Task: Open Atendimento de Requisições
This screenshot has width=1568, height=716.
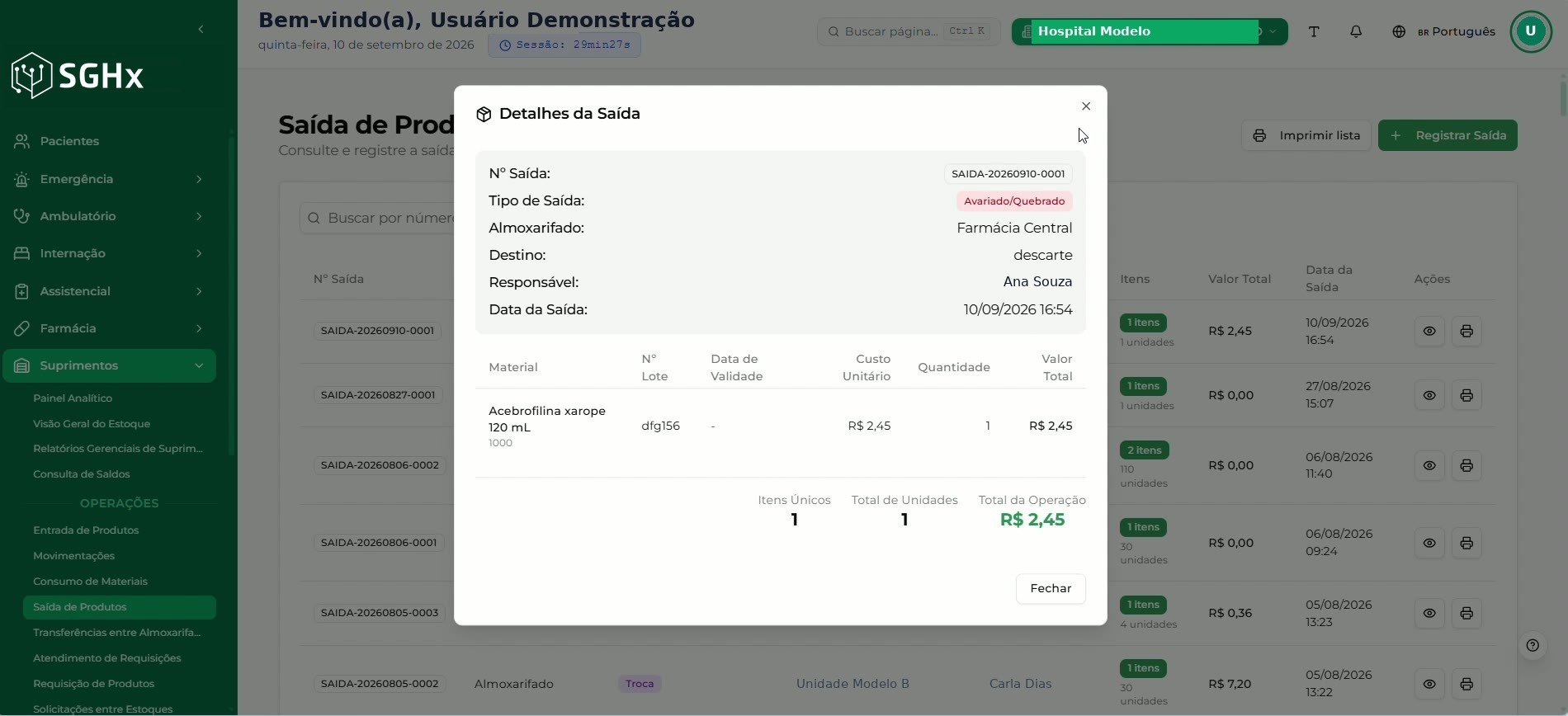Action: [x=107, y=658]
